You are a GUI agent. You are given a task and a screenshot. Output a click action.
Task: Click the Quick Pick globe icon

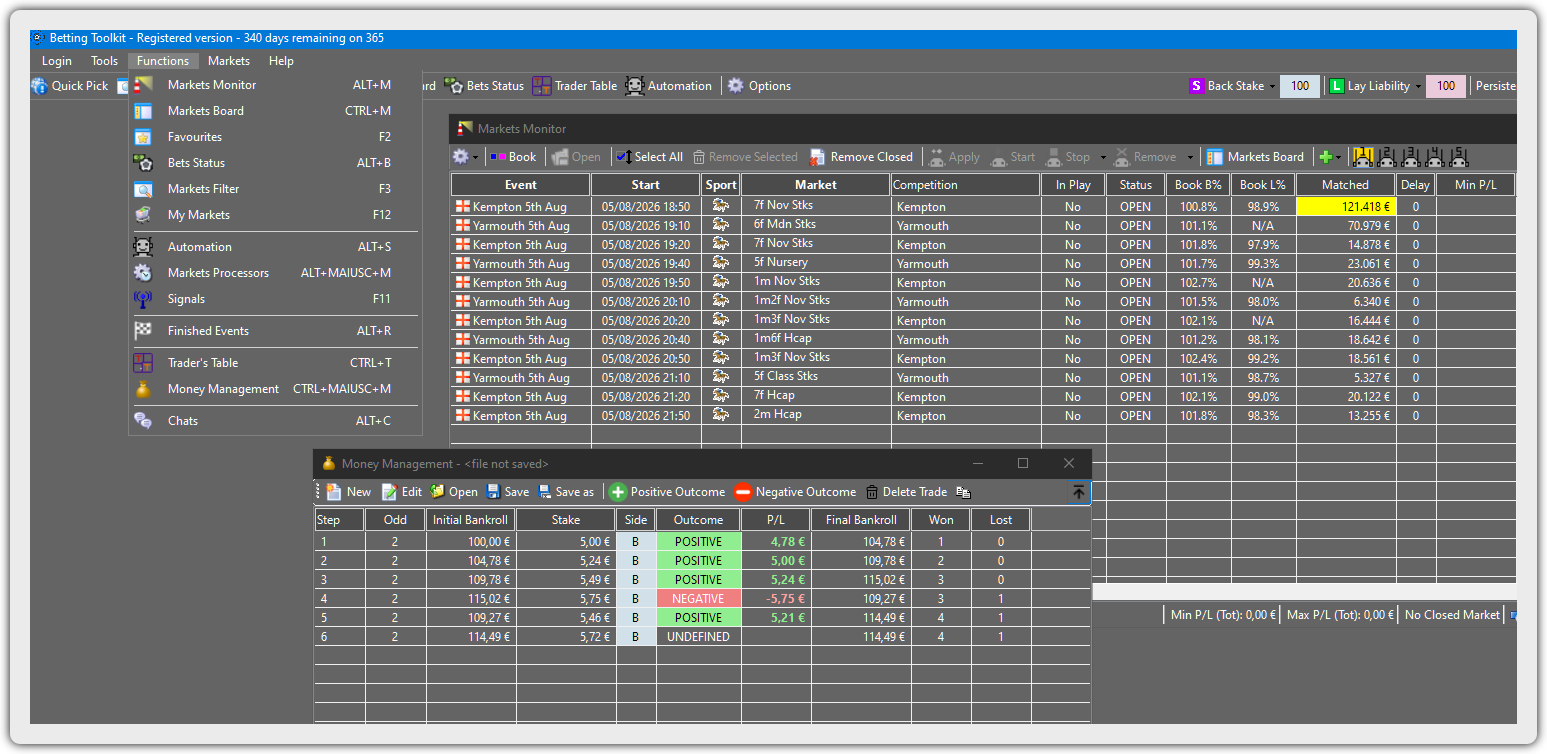pyautogui.click(x=40, y=86)
